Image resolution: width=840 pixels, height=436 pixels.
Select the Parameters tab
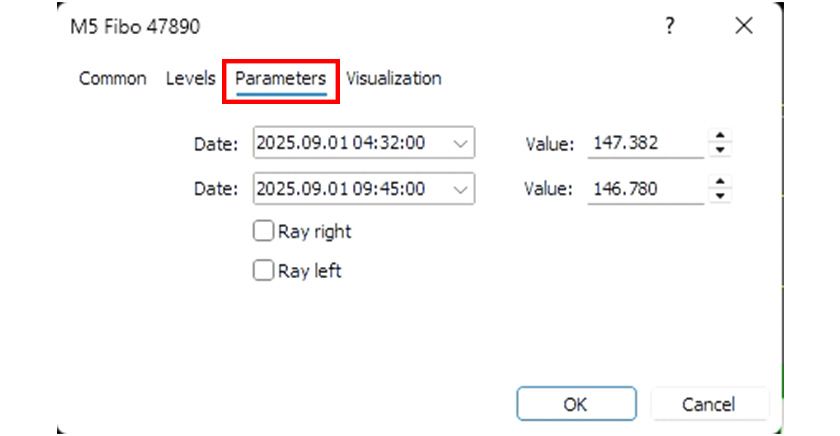(281, 78)
